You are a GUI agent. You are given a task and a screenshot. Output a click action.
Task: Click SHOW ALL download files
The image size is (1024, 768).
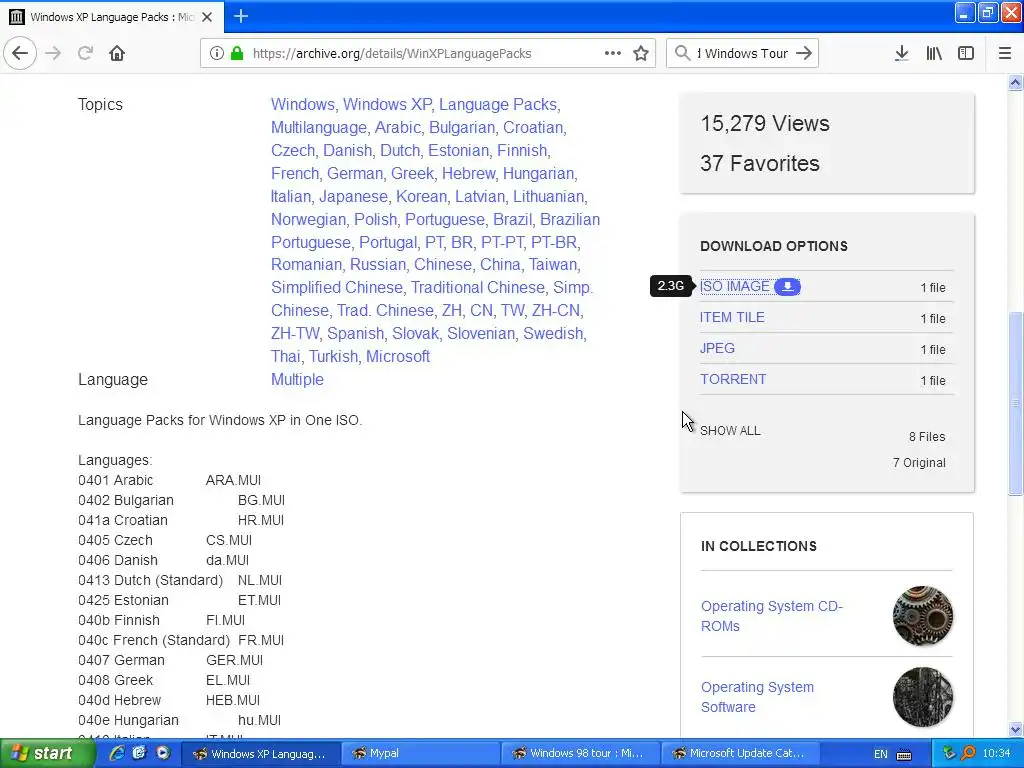tap(730, 431)
